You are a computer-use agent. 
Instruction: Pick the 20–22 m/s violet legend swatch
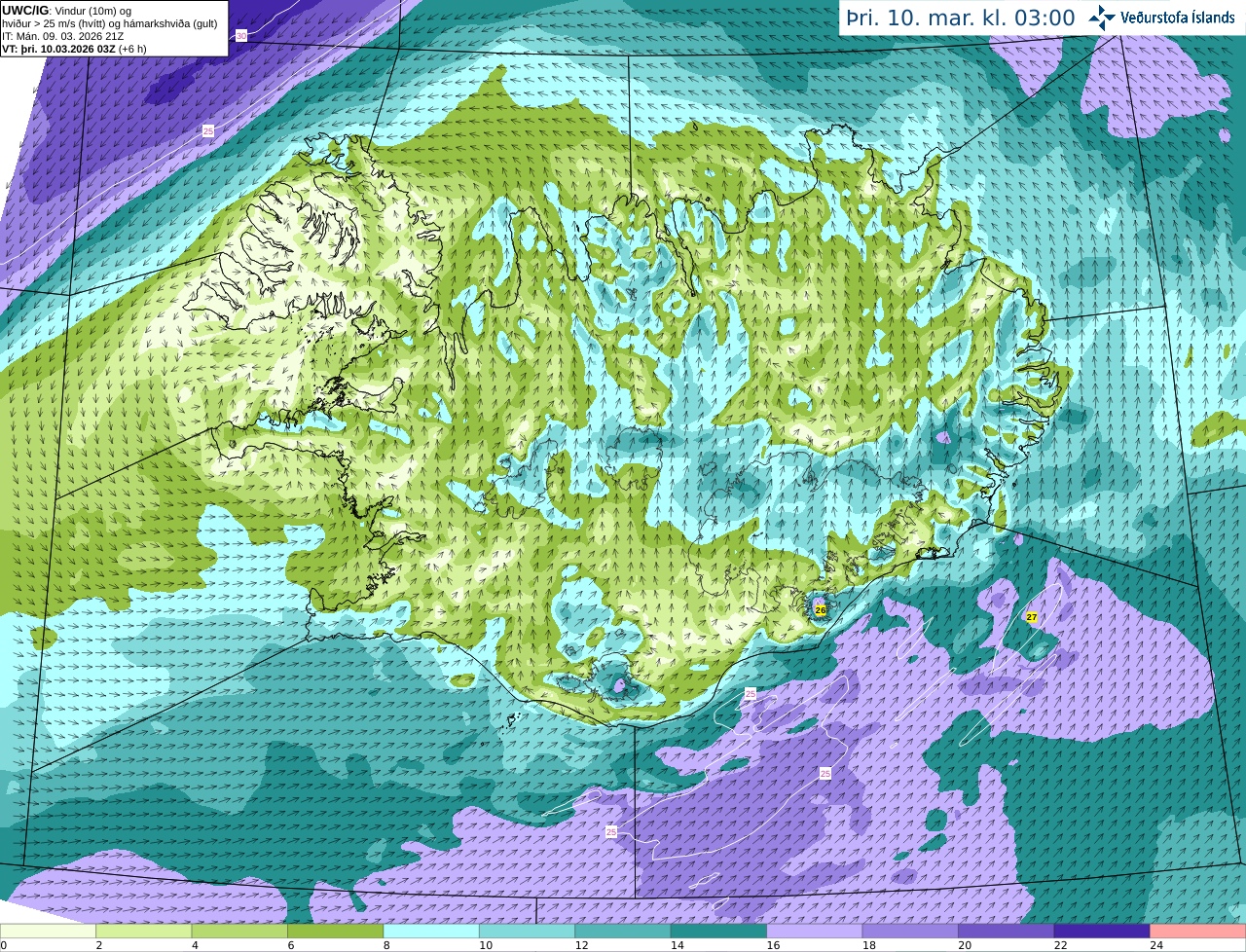pos(1006,932)
